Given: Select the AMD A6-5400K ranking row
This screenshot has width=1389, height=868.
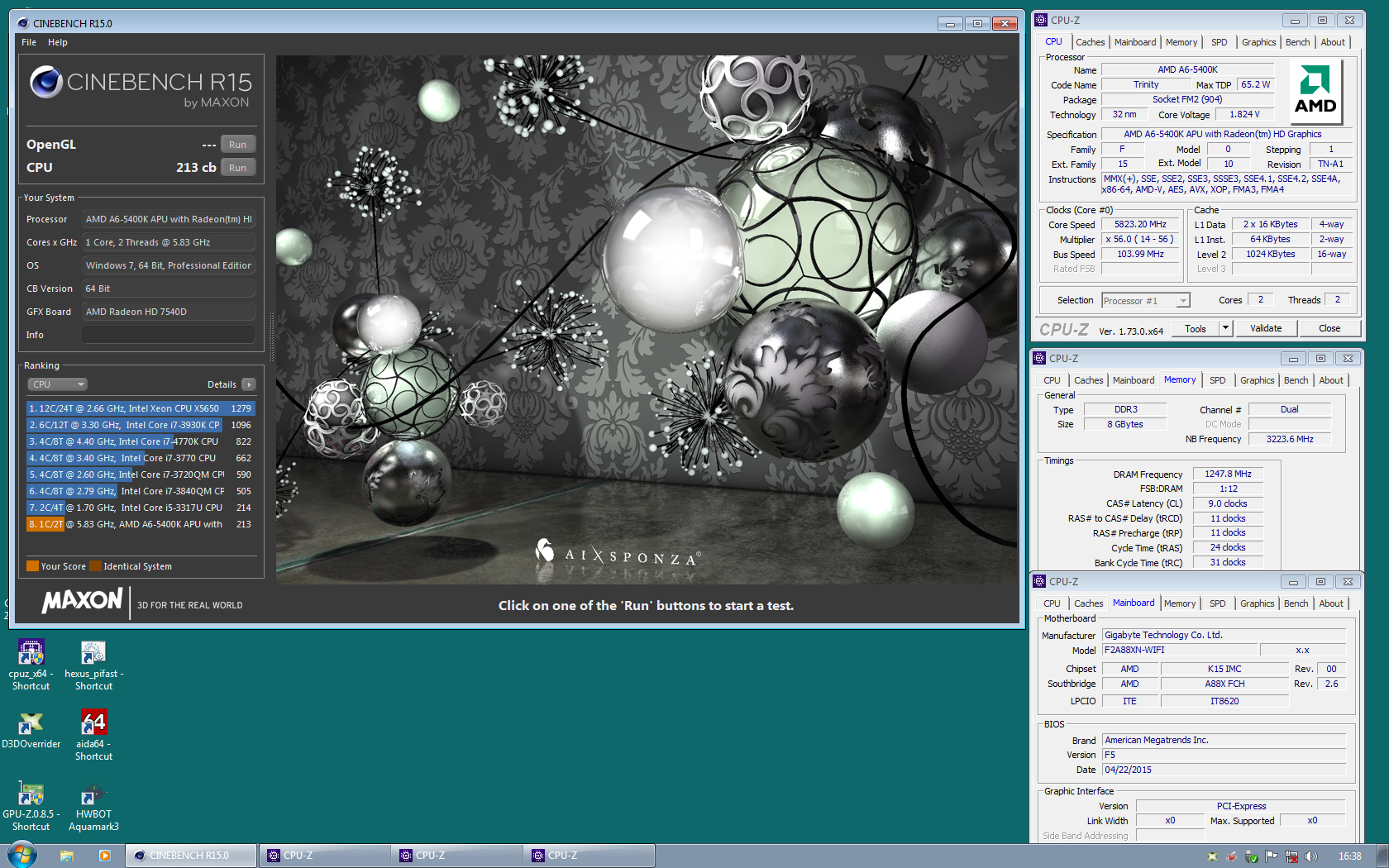Looking at the screenshot, I should tap(141, 524).
